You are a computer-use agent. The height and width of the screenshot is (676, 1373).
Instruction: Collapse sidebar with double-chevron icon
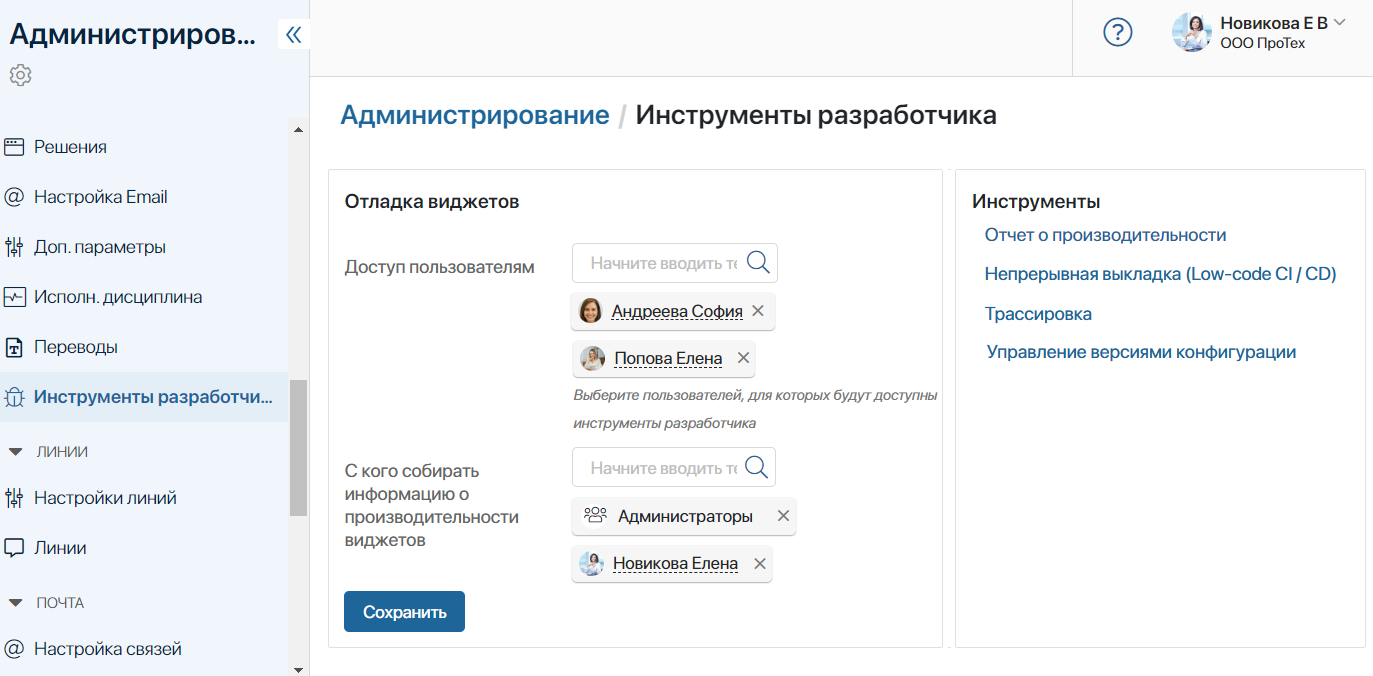point(293,35)
